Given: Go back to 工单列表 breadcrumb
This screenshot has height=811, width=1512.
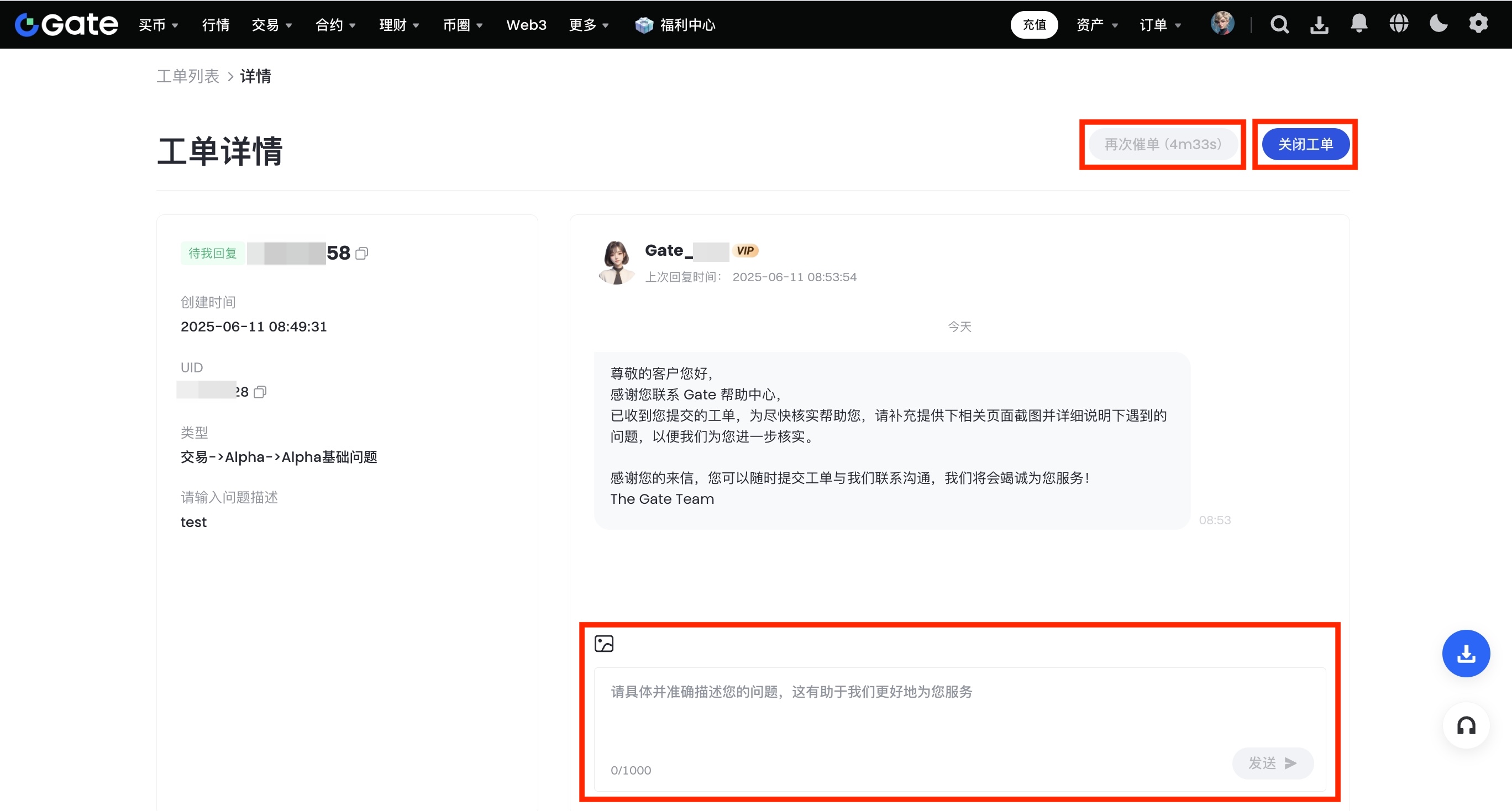Looking at the screenshot, I should [188, 76].
